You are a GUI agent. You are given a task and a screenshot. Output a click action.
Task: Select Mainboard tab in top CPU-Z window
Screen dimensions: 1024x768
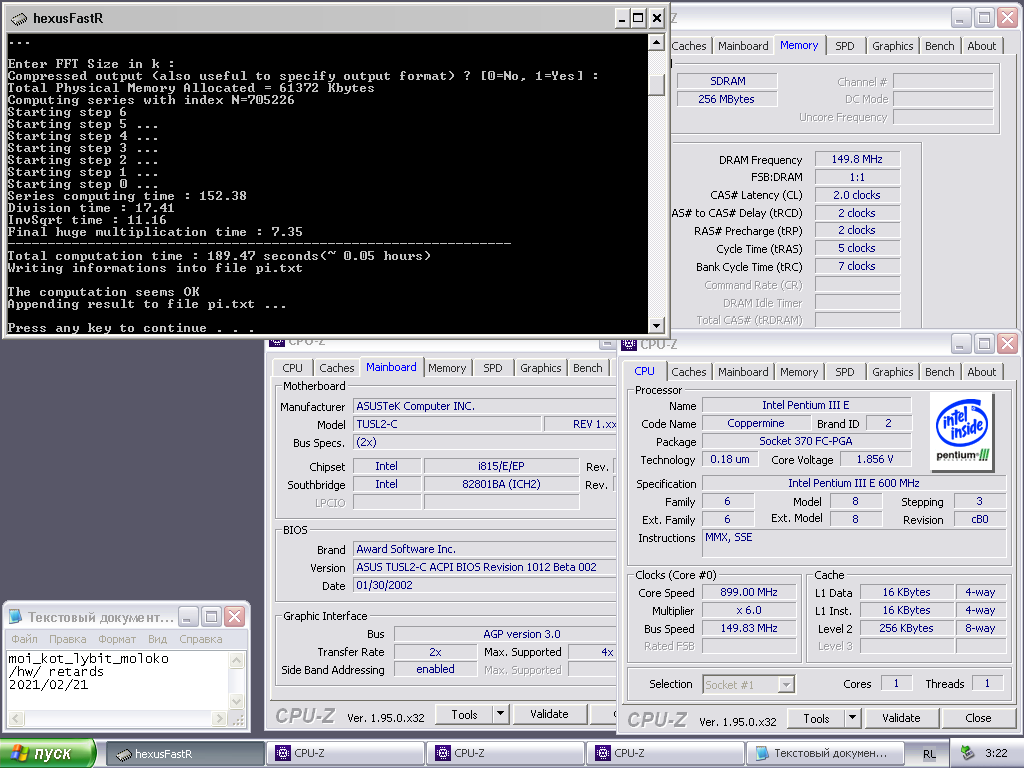743,46
